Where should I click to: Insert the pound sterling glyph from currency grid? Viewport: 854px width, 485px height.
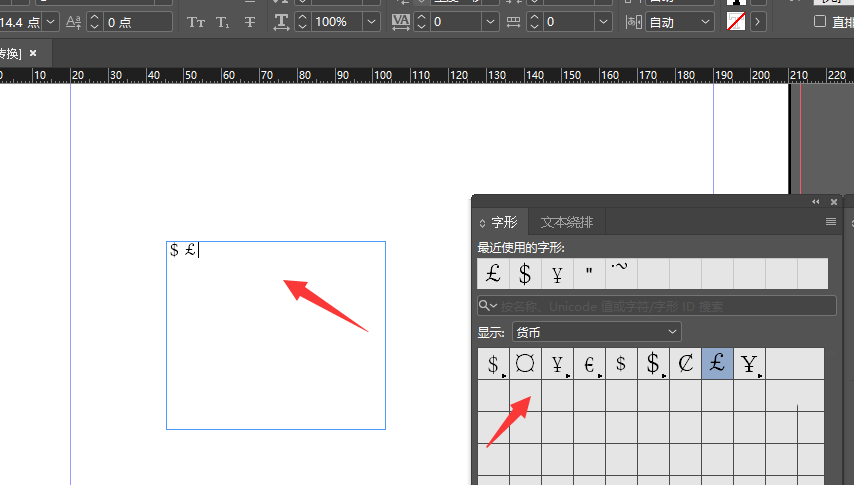tap(717, 364)
